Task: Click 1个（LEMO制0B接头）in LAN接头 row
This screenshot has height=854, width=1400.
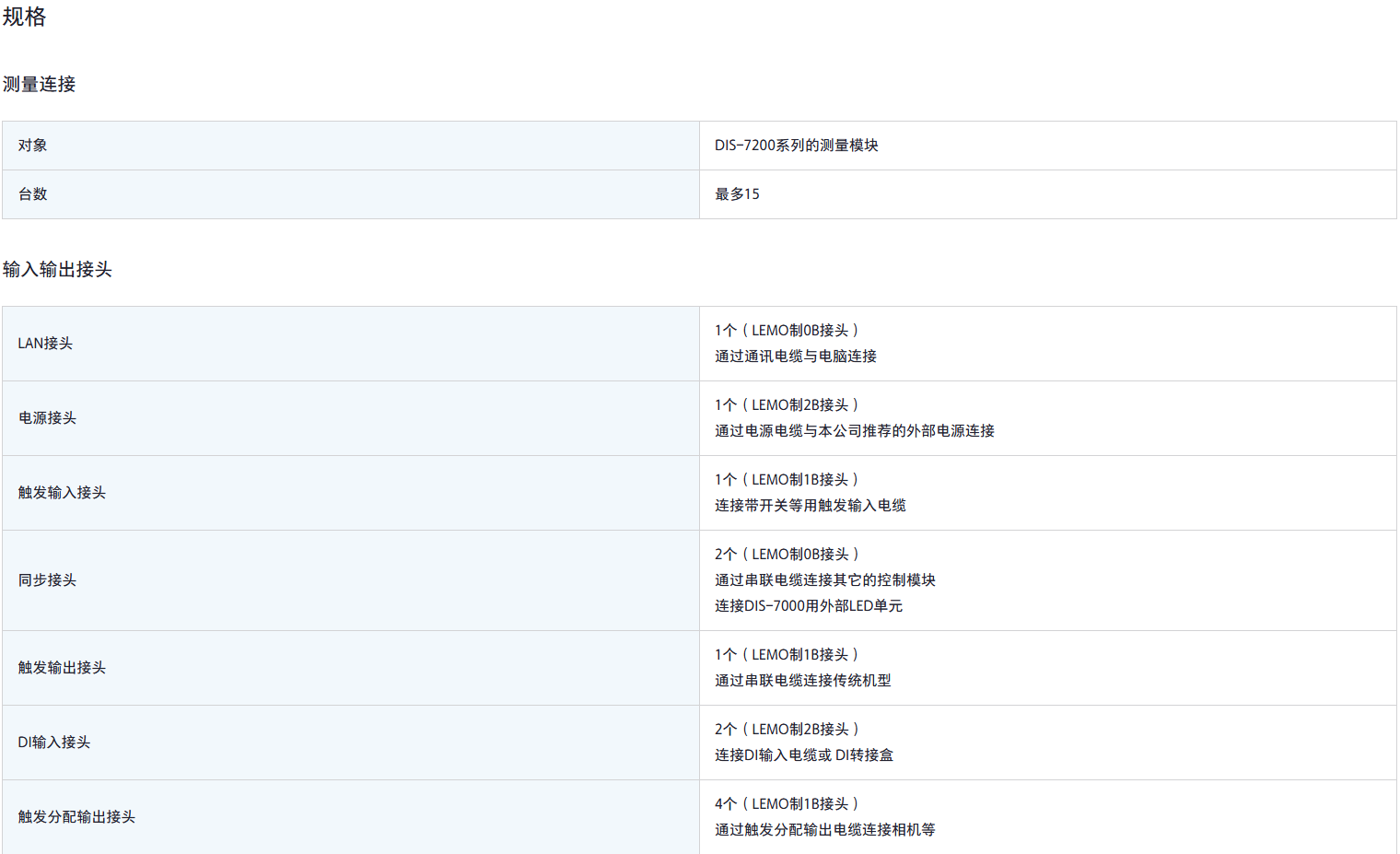Action: coord(787,331)
